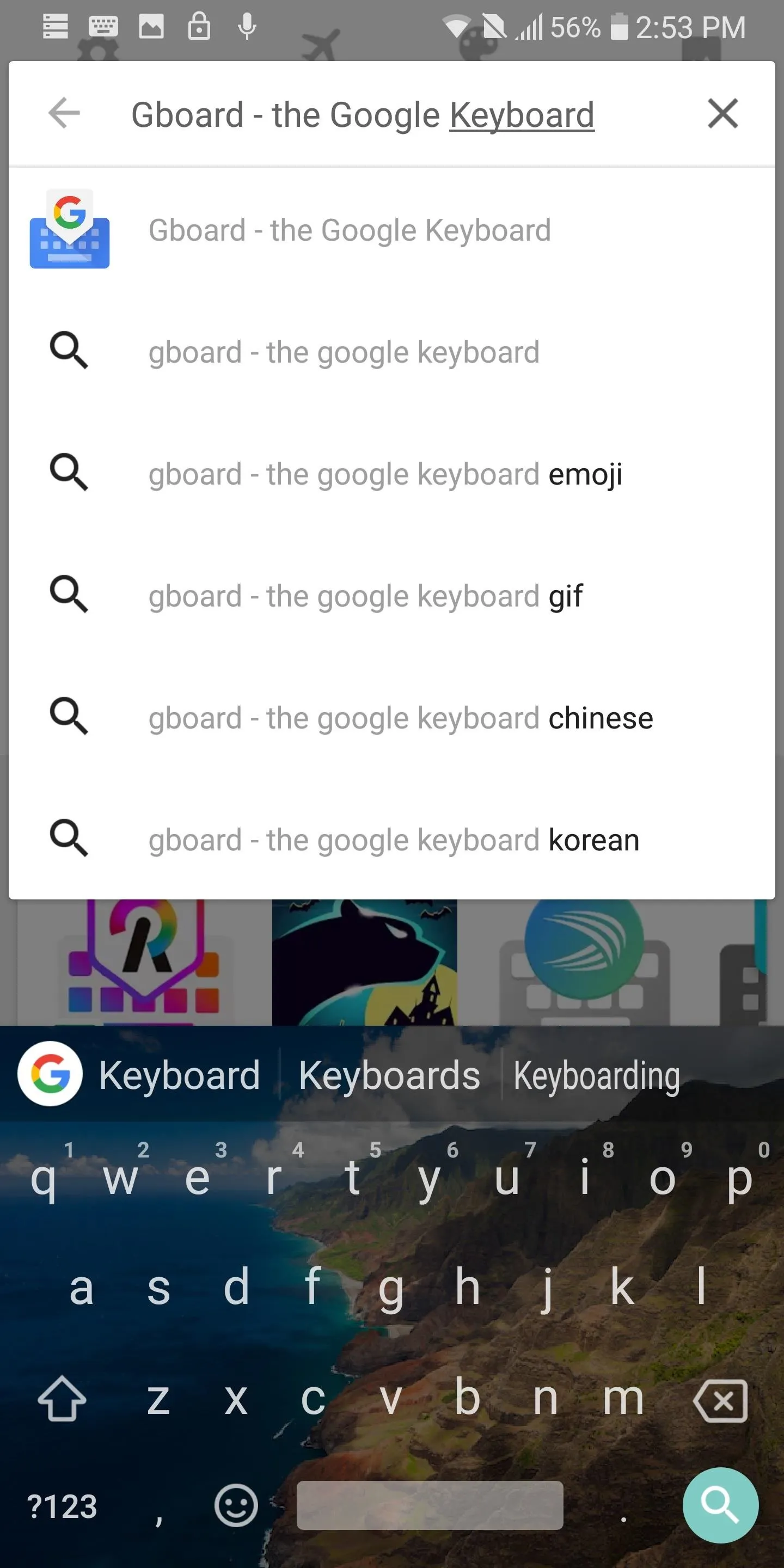Tap the Google G button on keyboard
This screenshot has height=1568, width=784.
(x=50, y=1074)
